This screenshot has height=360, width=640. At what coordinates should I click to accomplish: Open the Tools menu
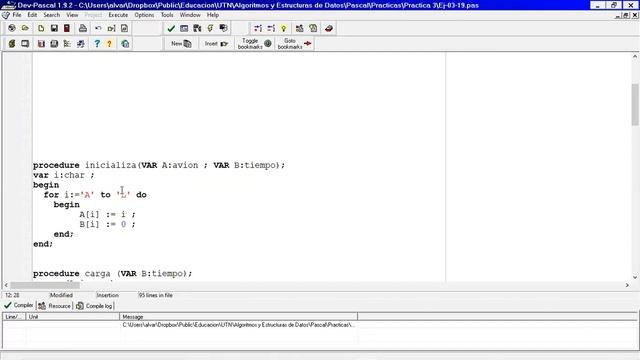[167, 15]
